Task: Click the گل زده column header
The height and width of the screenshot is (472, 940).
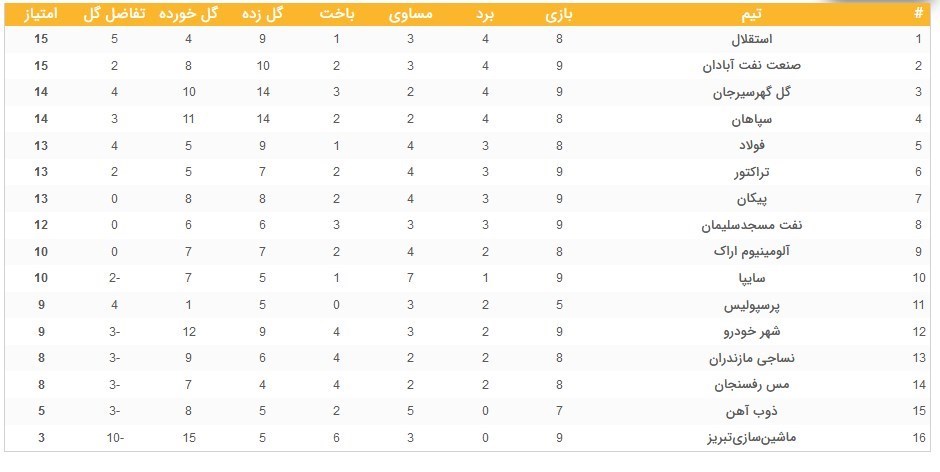Action: (262, 13)
